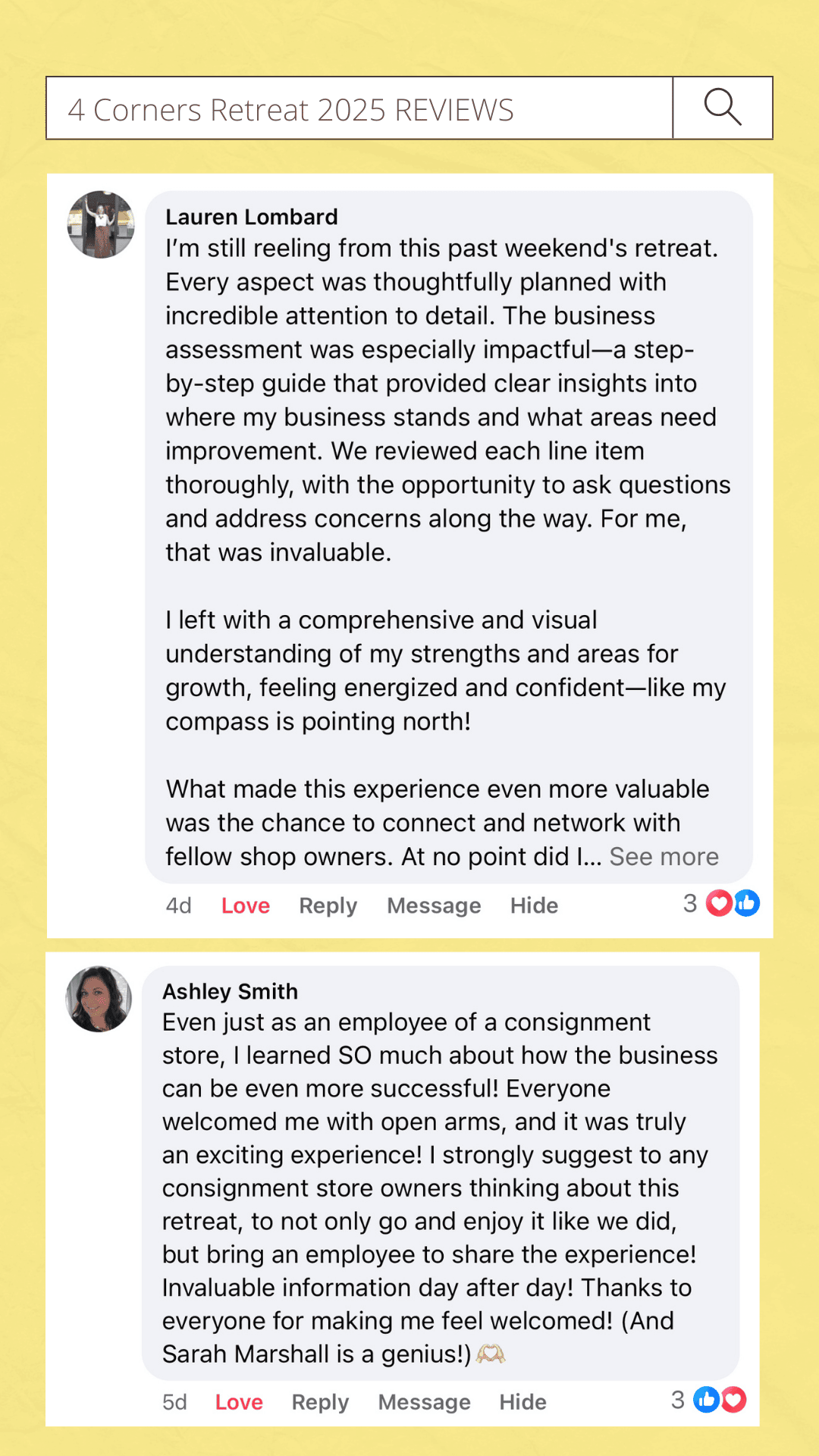Reply to Ashley Smith's comment
Screen dimensions: 819x1456
(x=320, y=1402)
